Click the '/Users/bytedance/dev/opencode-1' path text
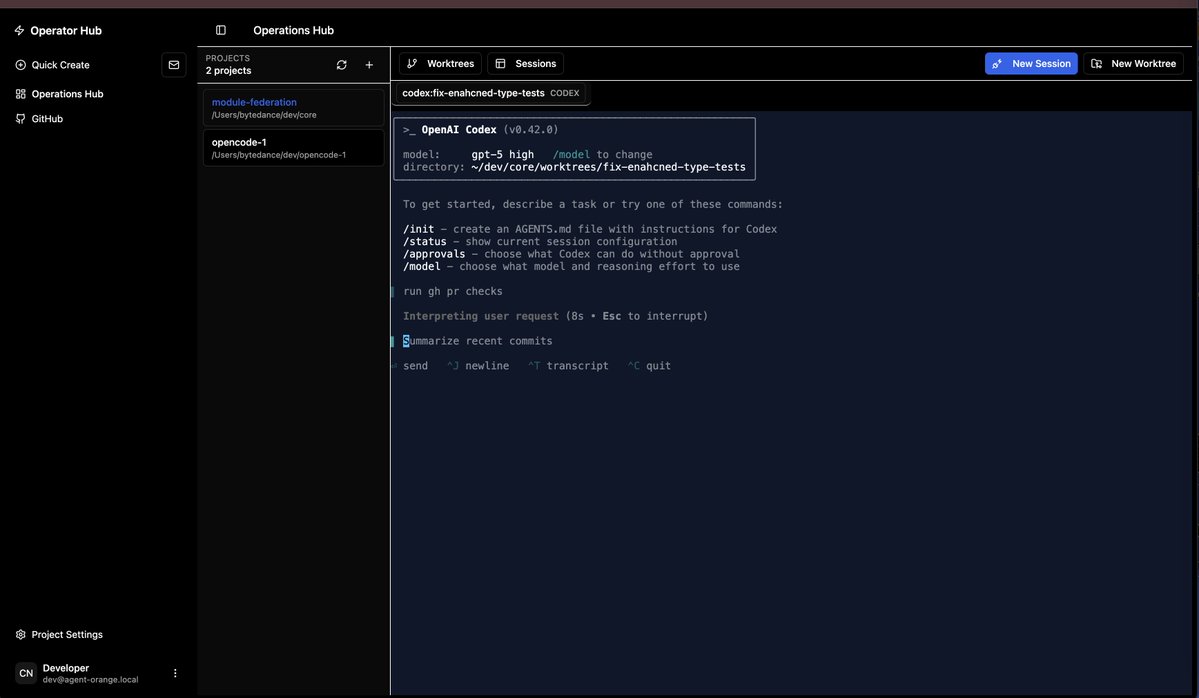1199x698 pixels. 279,155
